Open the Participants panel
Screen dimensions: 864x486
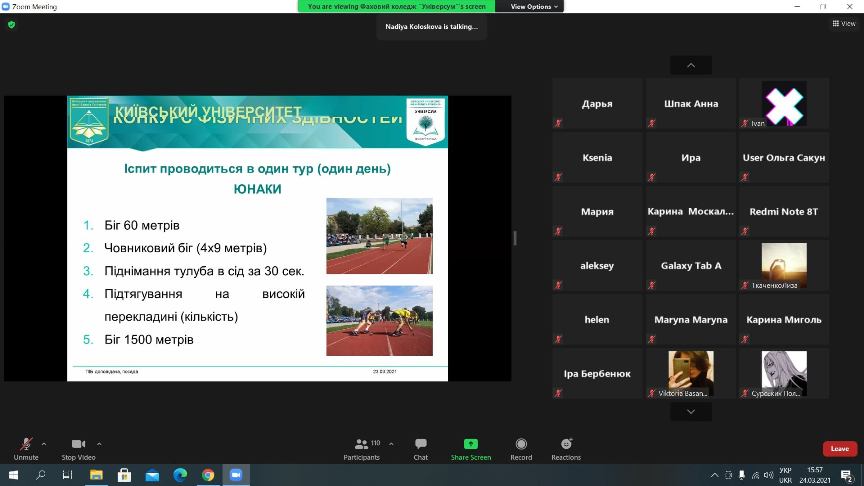pyautogui.click(x=361, y=448)
